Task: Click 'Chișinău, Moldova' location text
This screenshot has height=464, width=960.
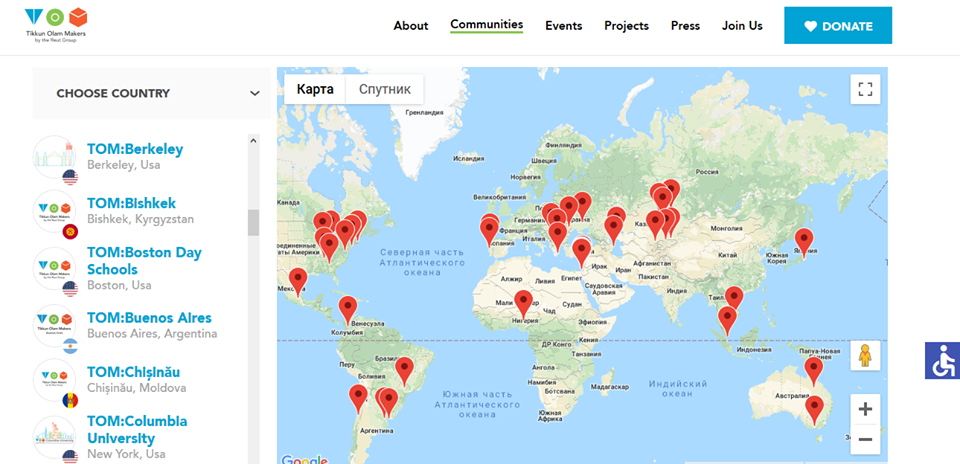Action: (x=137, y=388)
